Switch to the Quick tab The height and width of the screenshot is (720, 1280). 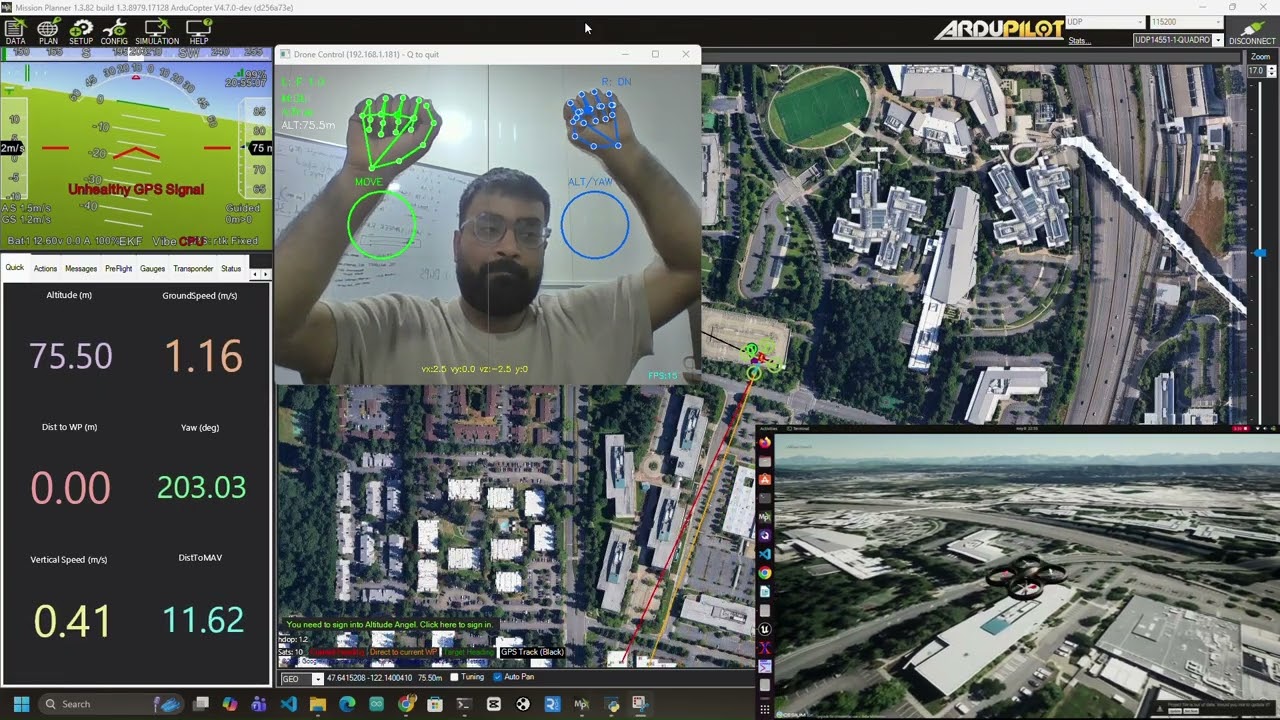tap(15, 268)
